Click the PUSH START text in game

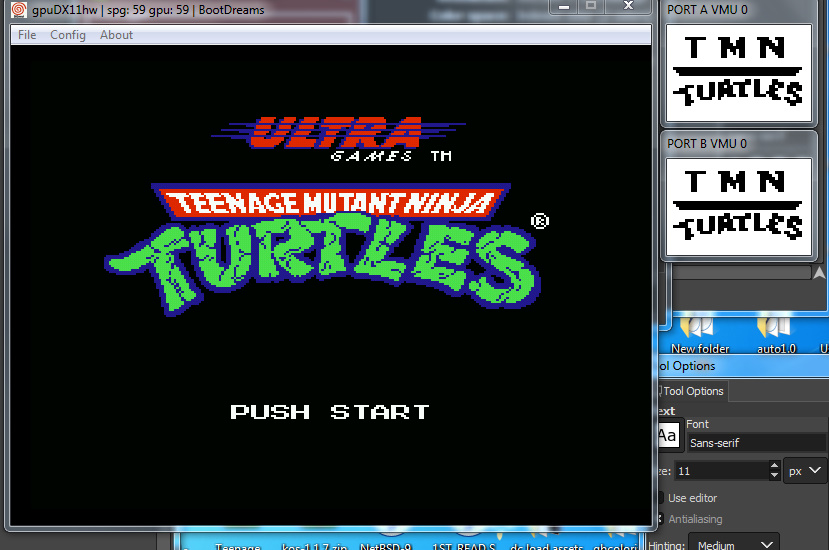tap(330, 412)
